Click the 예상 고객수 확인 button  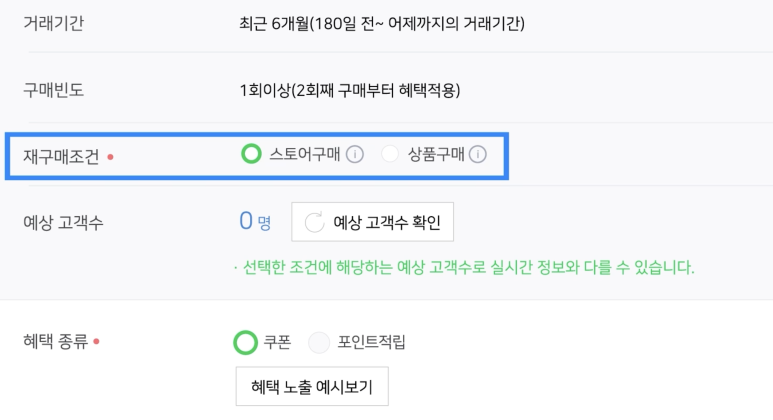(x=372, y=222)
